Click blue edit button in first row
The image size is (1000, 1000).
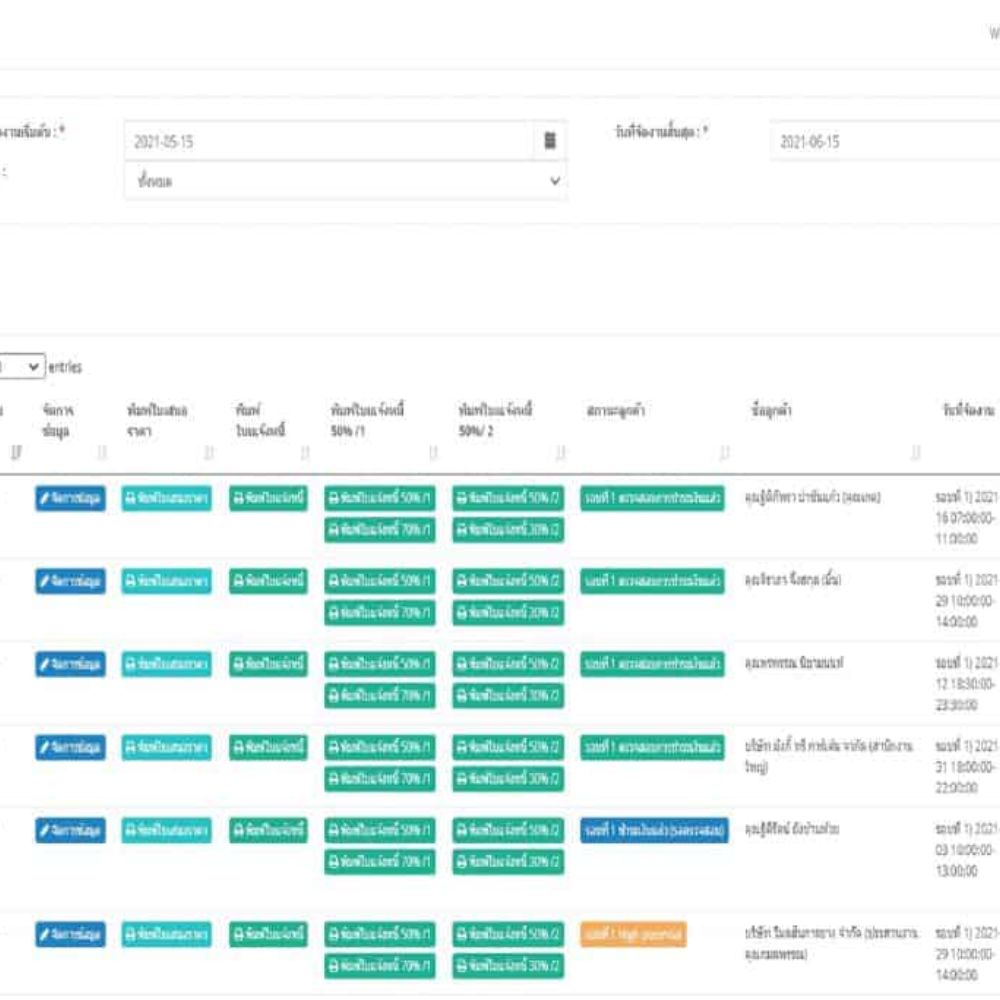[70, 498]
